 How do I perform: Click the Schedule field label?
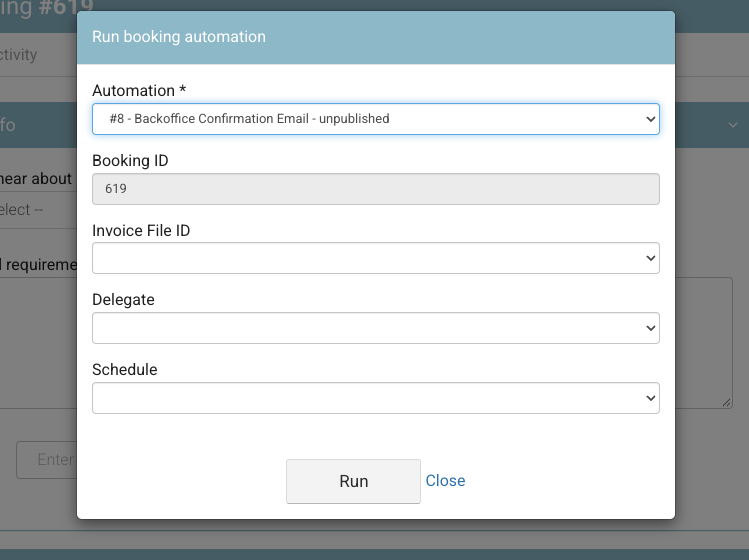pyautogui.click(x=125, y=369)
